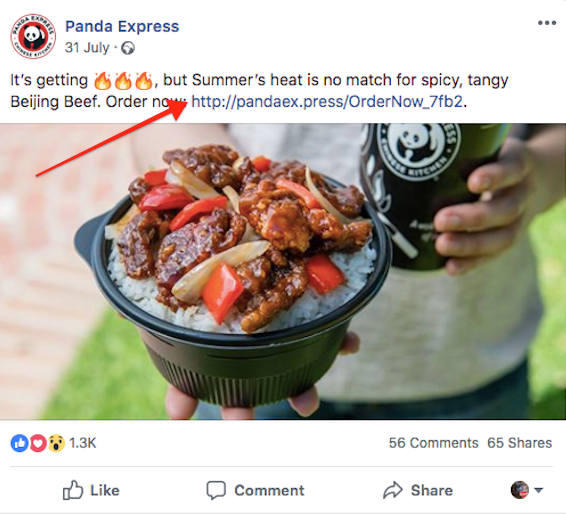Open the Beijing Beef bowl photo
This screenshot has width=566, height=514.
pyautogui.click(x=283, y=271)
